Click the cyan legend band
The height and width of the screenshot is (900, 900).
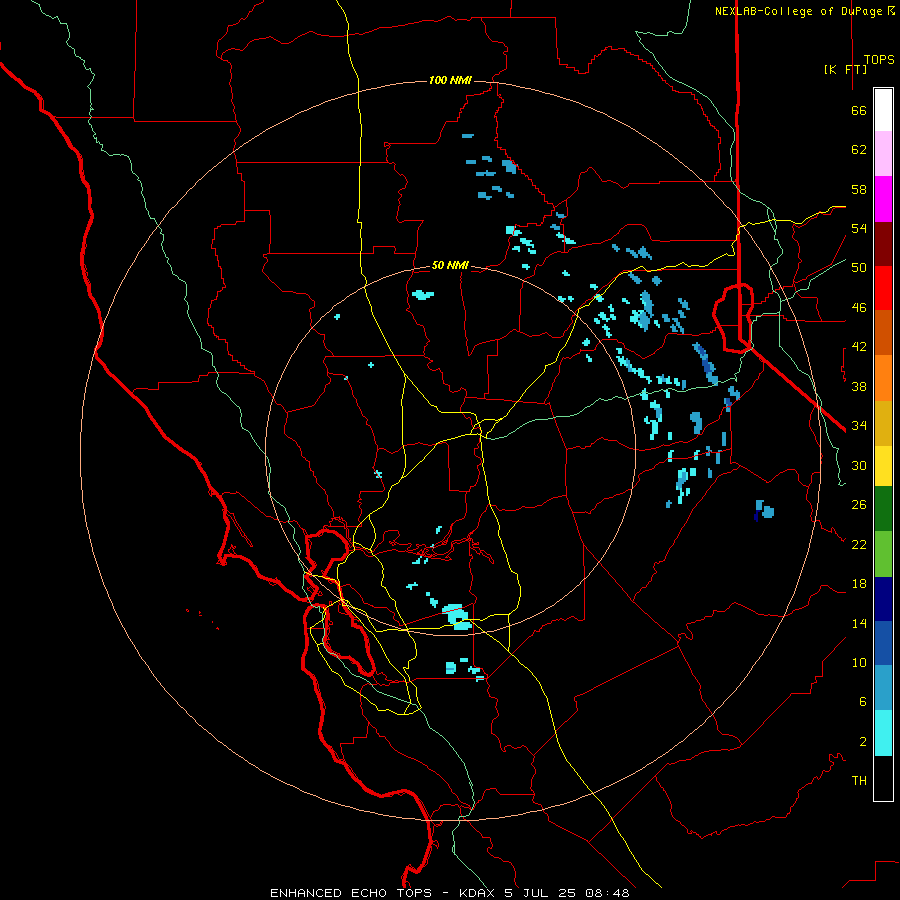883,733
